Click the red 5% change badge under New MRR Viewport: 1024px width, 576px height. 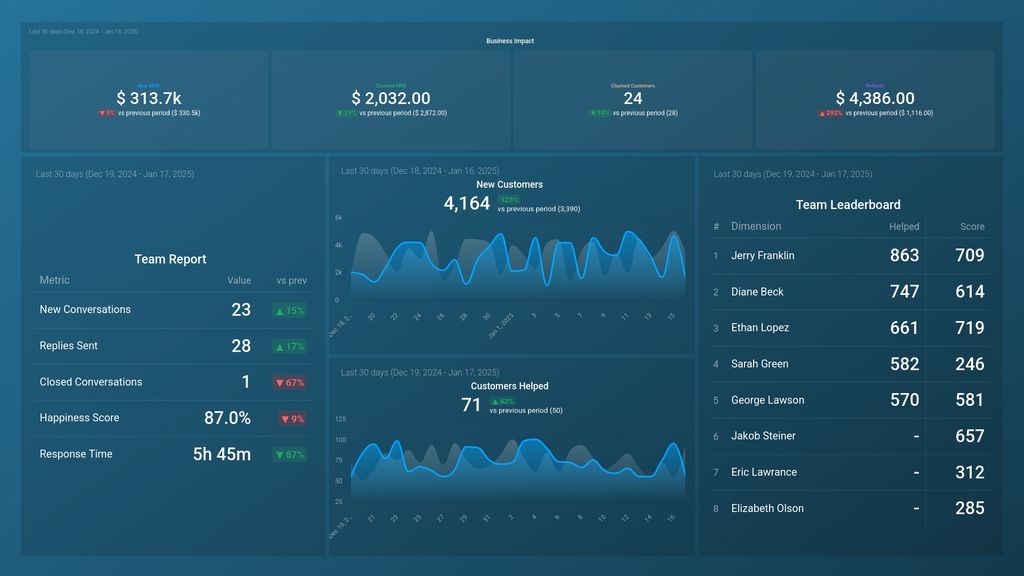tap(106, 113)
